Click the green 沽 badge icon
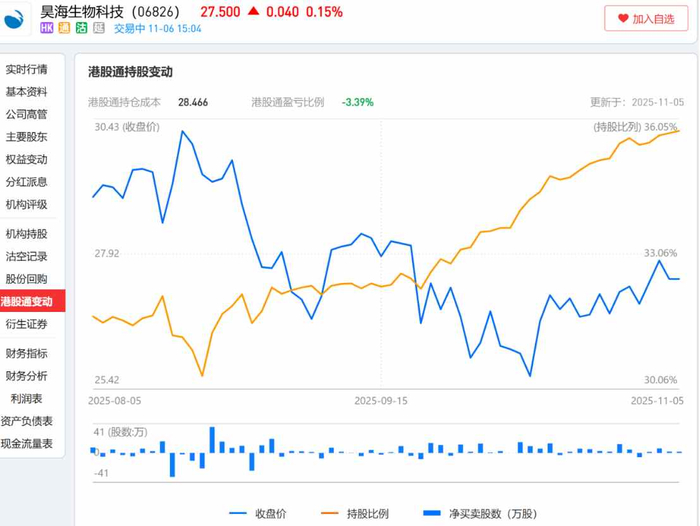The image size is (700, 526). pos(81,28)
